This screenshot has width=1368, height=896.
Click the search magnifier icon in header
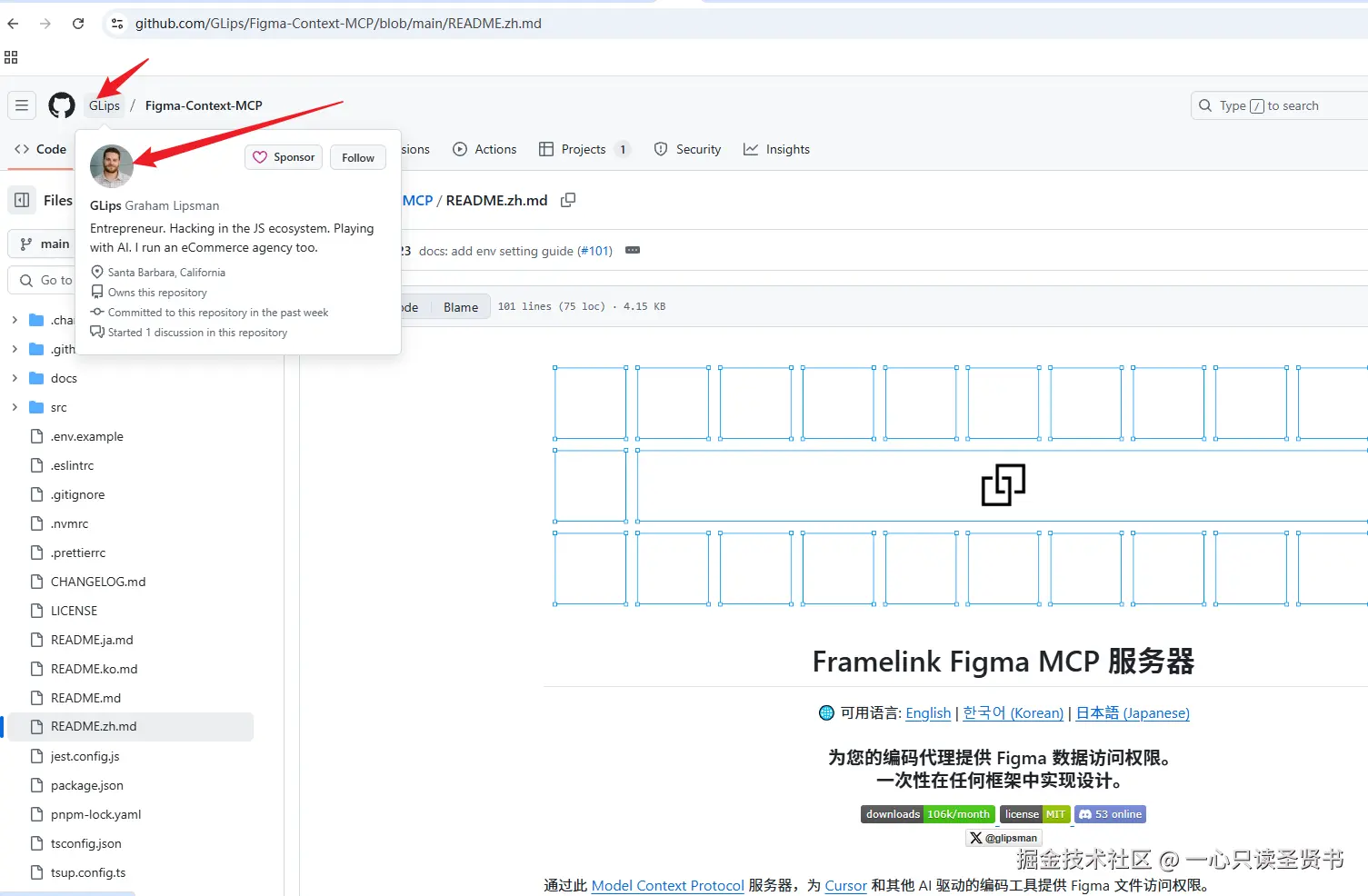tap(1205, 105)
